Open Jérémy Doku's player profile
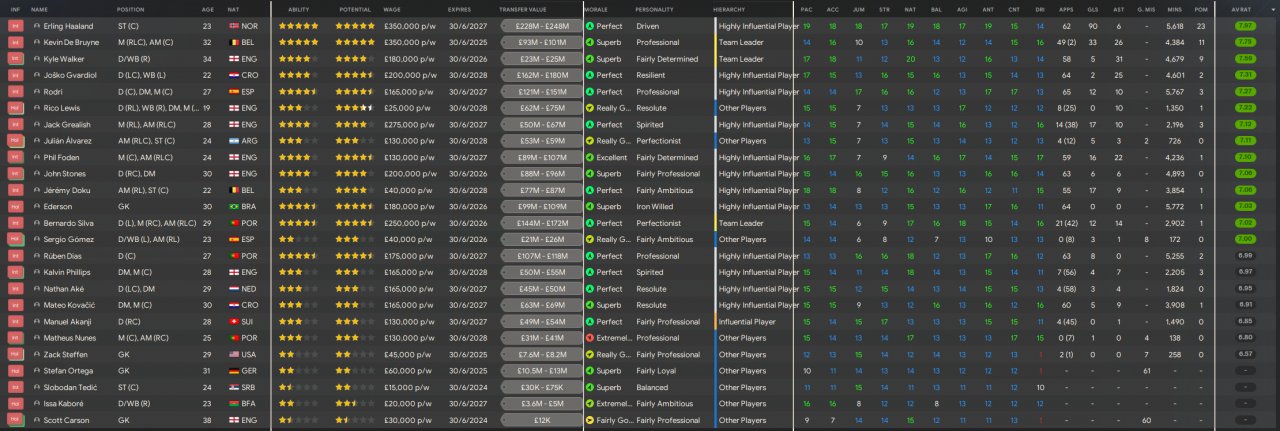 coord(68,190)
